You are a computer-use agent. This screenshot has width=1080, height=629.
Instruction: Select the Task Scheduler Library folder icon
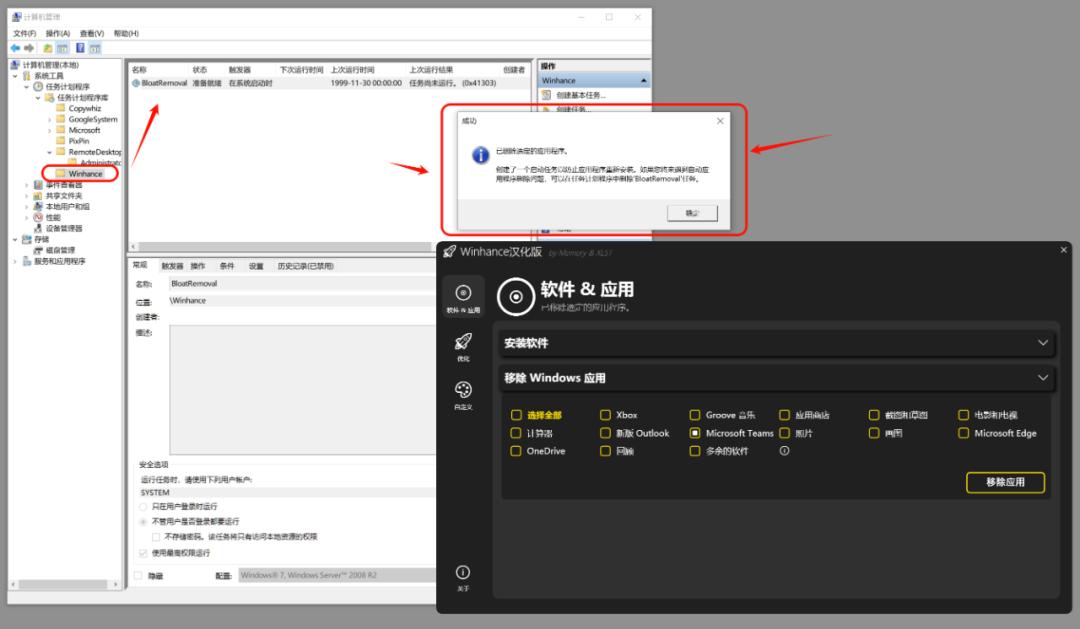pos(49,98)
